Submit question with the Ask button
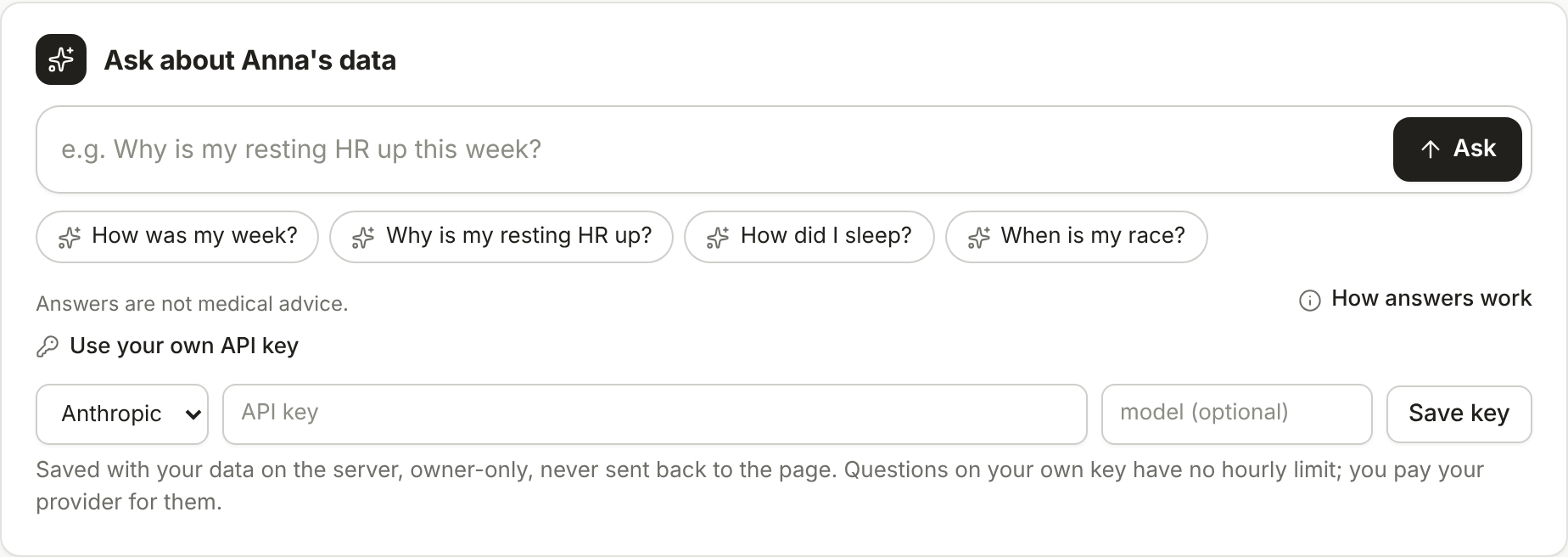 (1458, 149)
